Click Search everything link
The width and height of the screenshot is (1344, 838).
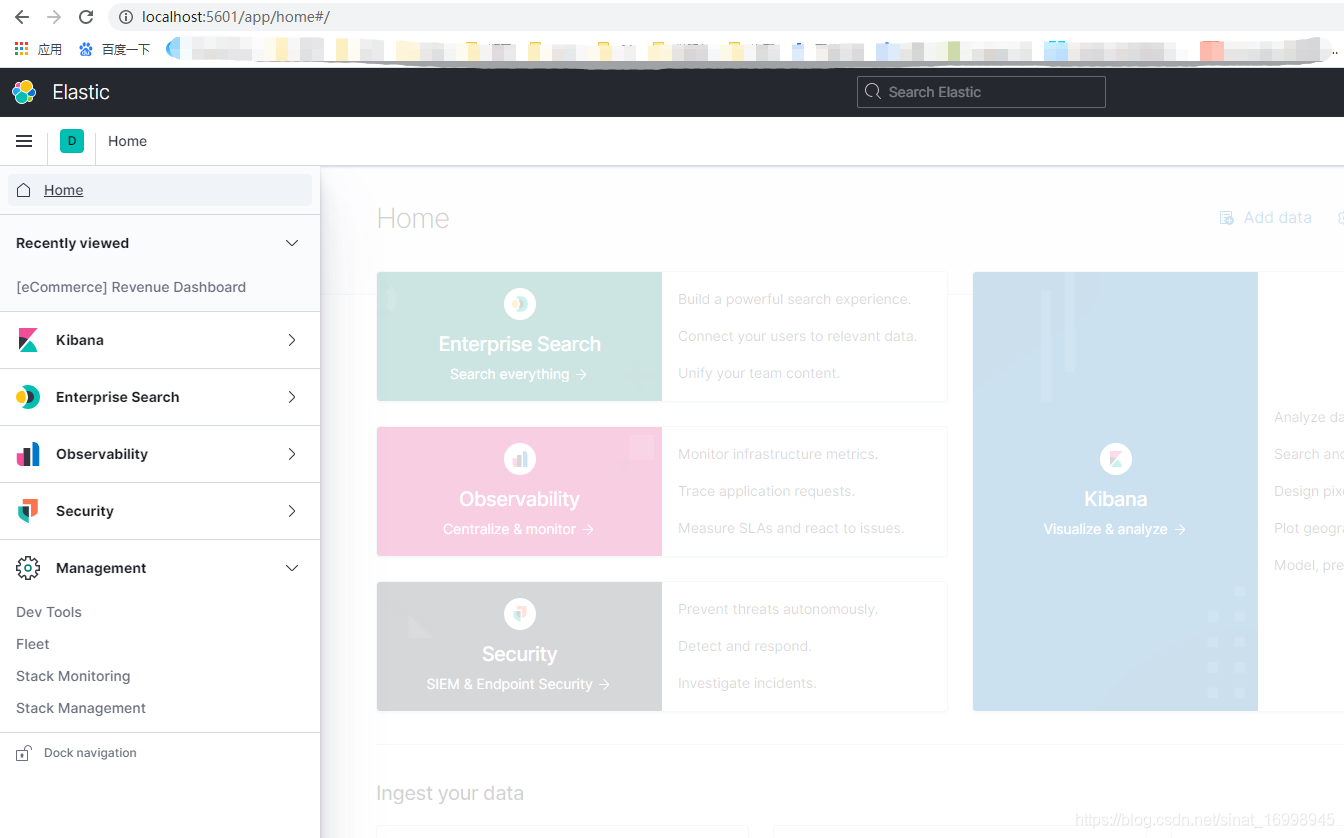(519, 374)
